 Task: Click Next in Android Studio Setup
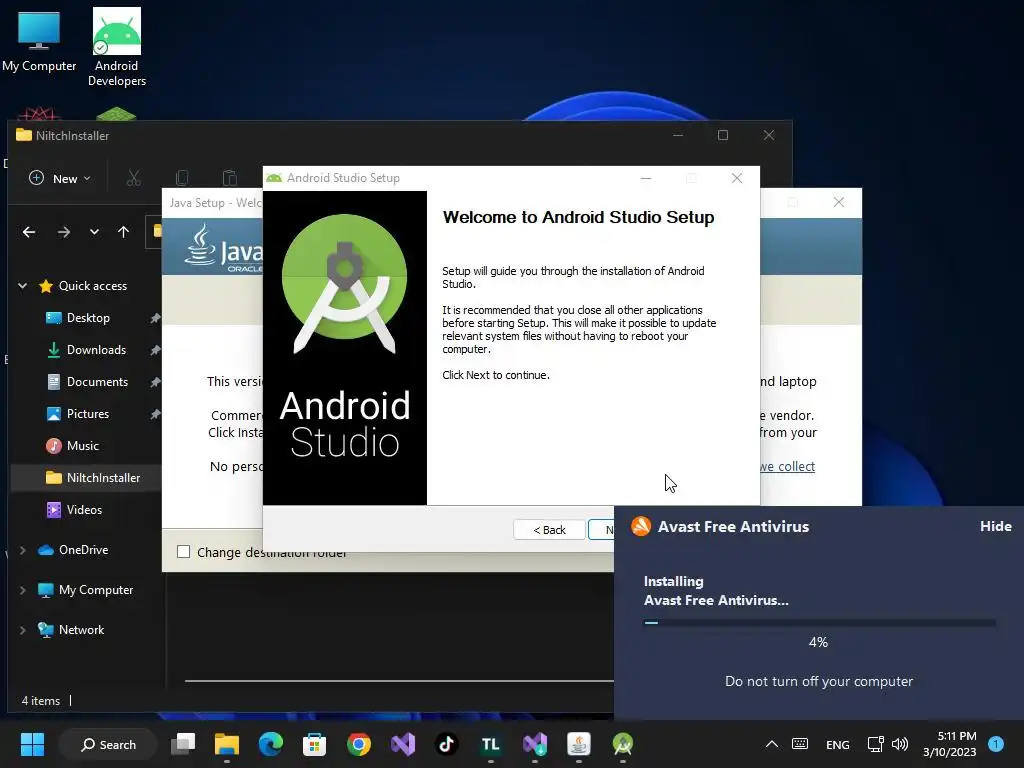601,530
